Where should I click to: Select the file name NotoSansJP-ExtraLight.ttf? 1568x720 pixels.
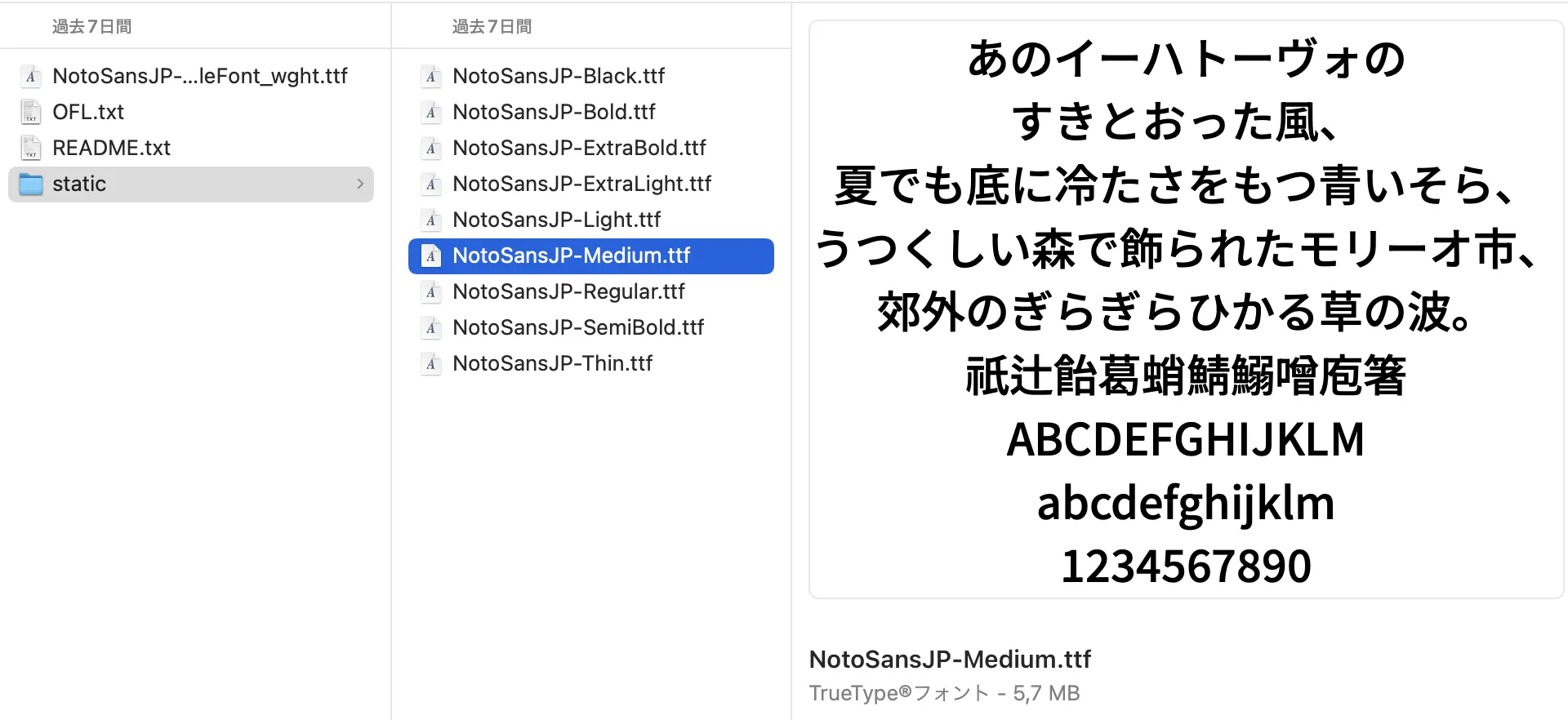click(x=581, y=184)
